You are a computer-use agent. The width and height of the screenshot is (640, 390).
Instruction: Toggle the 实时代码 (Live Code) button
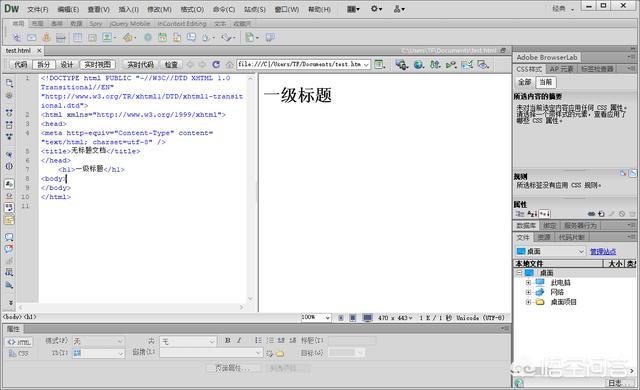click(140, 64)
